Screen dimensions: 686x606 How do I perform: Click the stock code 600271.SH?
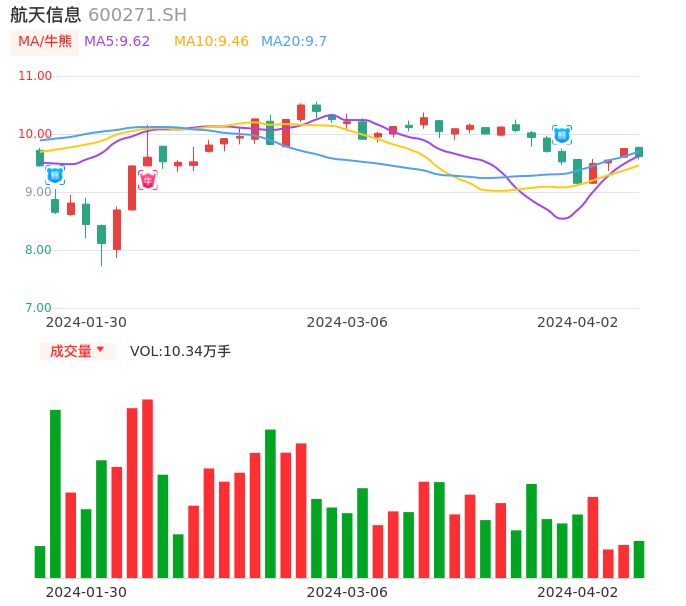click(x=137, y=15)
